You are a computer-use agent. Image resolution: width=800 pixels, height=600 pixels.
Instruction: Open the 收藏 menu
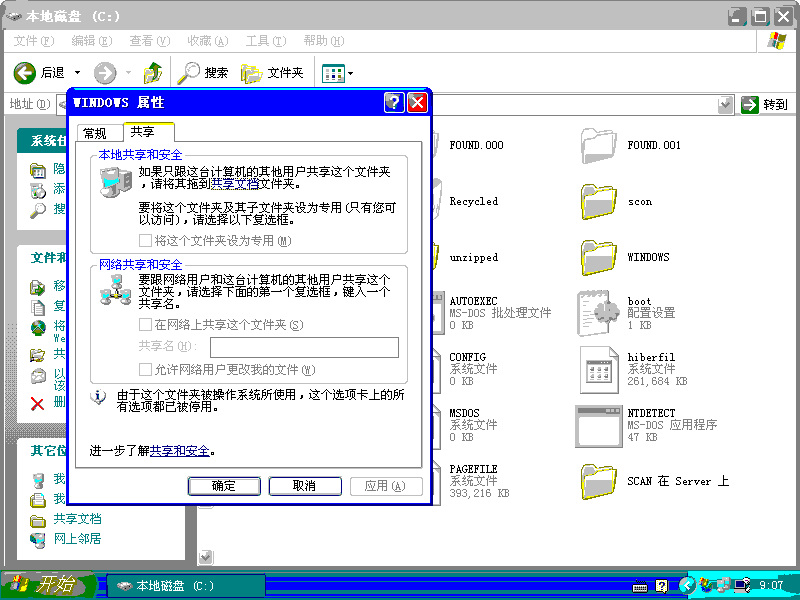pyautogui.click(x=208, y=41)
